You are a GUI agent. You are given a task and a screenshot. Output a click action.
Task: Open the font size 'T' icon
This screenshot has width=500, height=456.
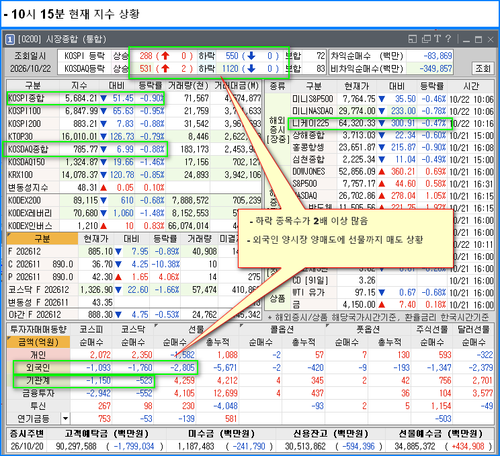(x=438, y=39)
